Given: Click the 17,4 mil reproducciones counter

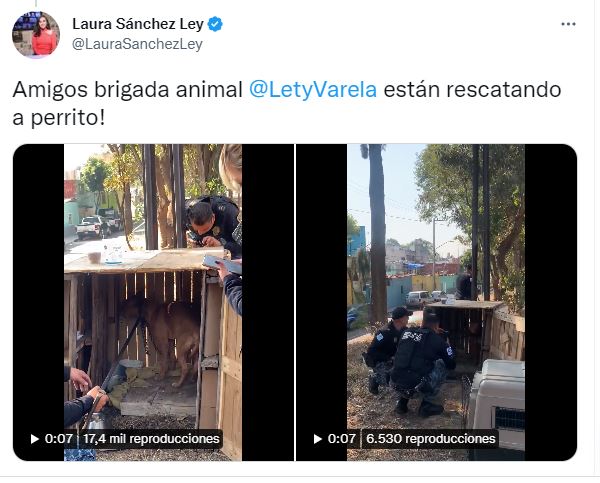Looking at the screenshot, I should coord(151,439).
